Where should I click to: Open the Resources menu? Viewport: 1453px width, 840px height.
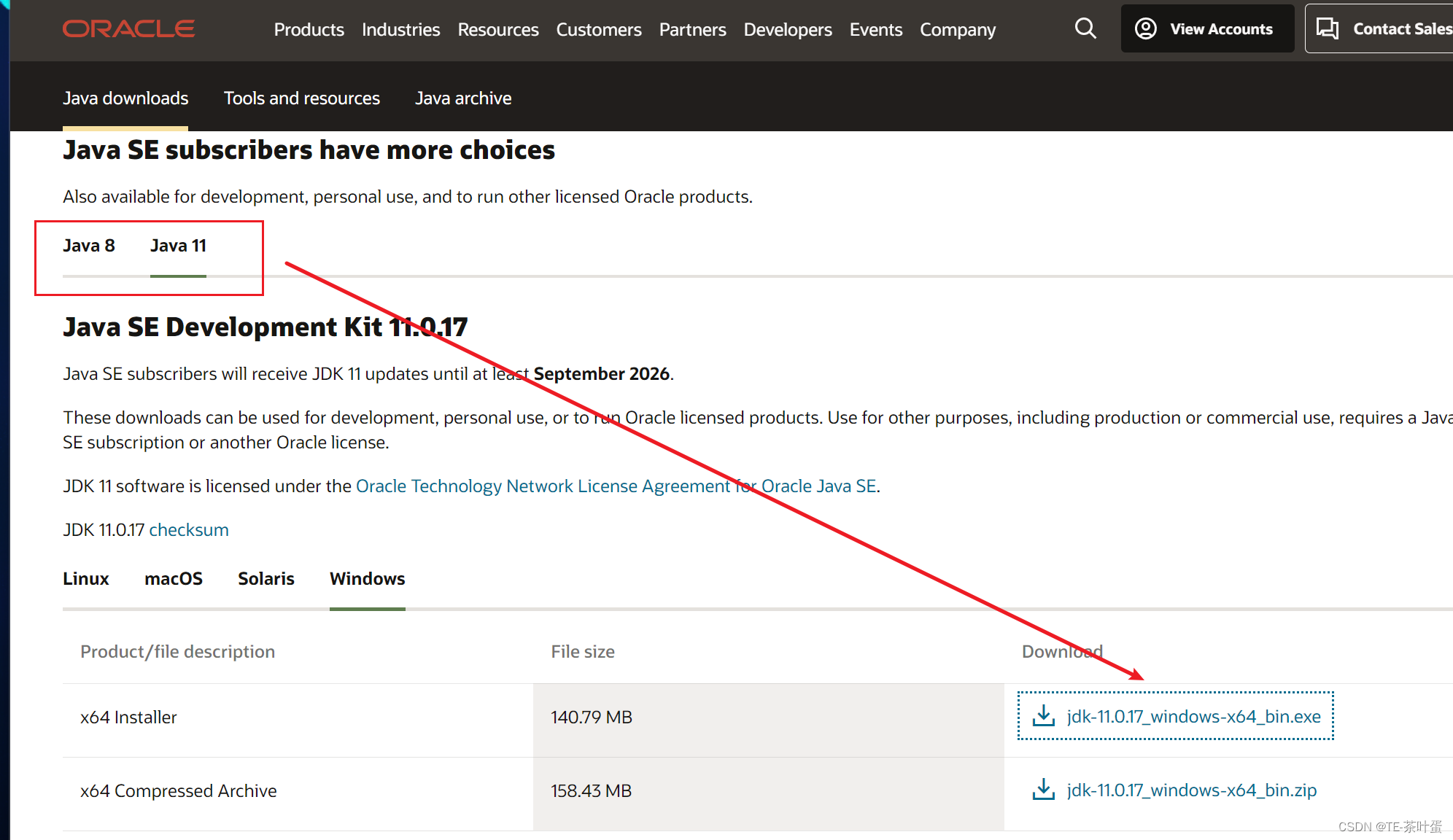(498, 29)
